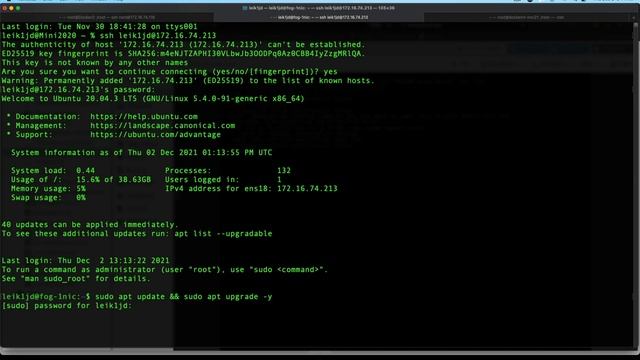This screenshot has height=360, width=640.
Task: Click the https://ubuntu.com/advantage URL
Action: coord(156,135)
